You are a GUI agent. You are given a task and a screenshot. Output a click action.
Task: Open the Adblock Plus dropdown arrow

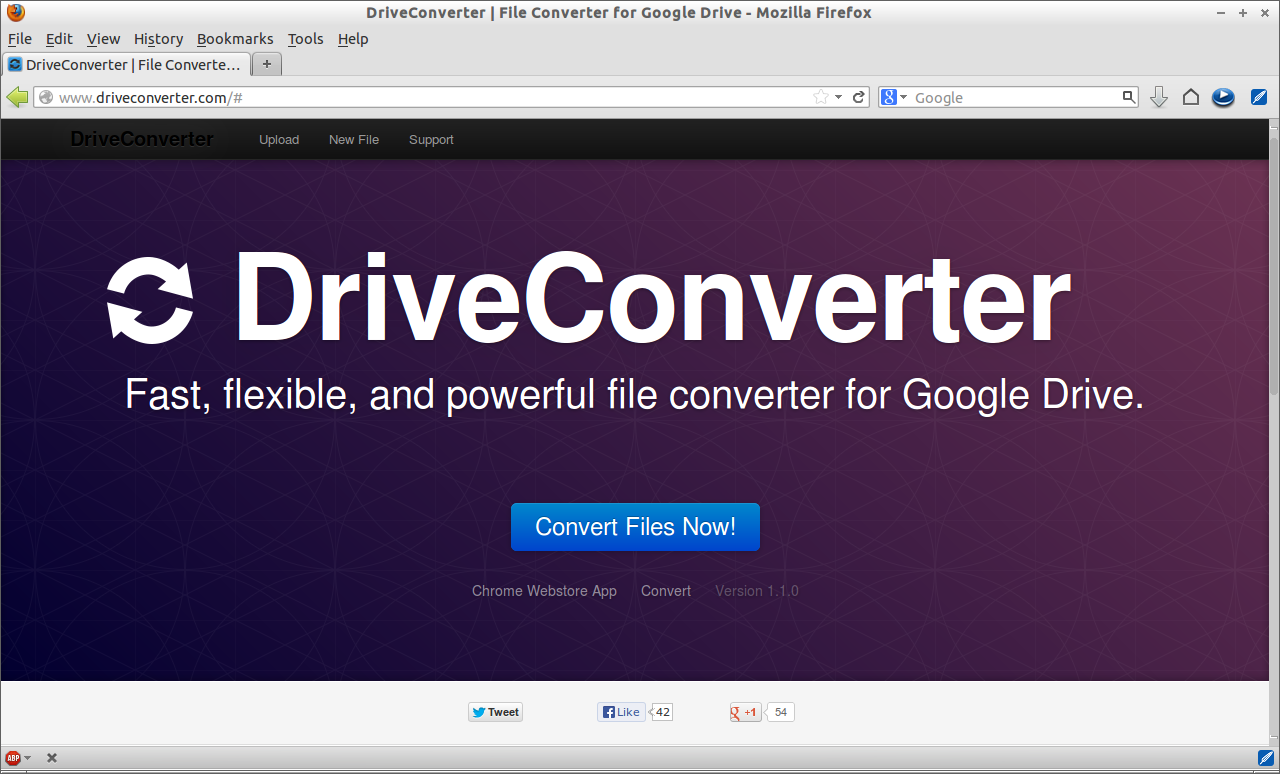coord(28,758)
